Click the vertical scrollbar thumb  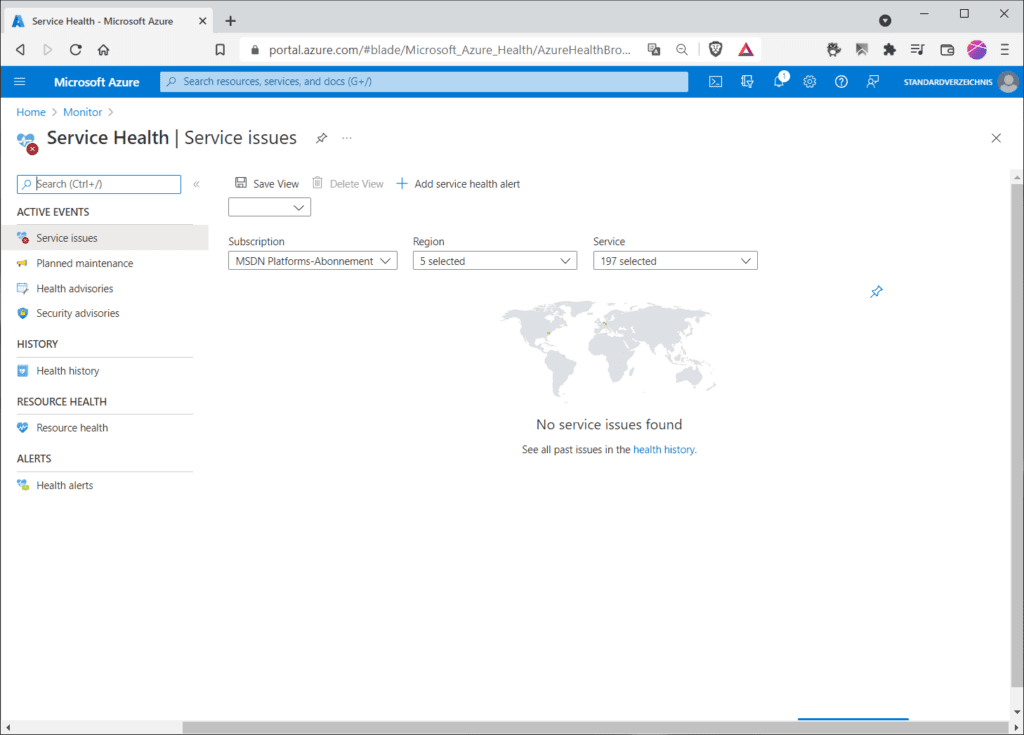pos(1017,435)
